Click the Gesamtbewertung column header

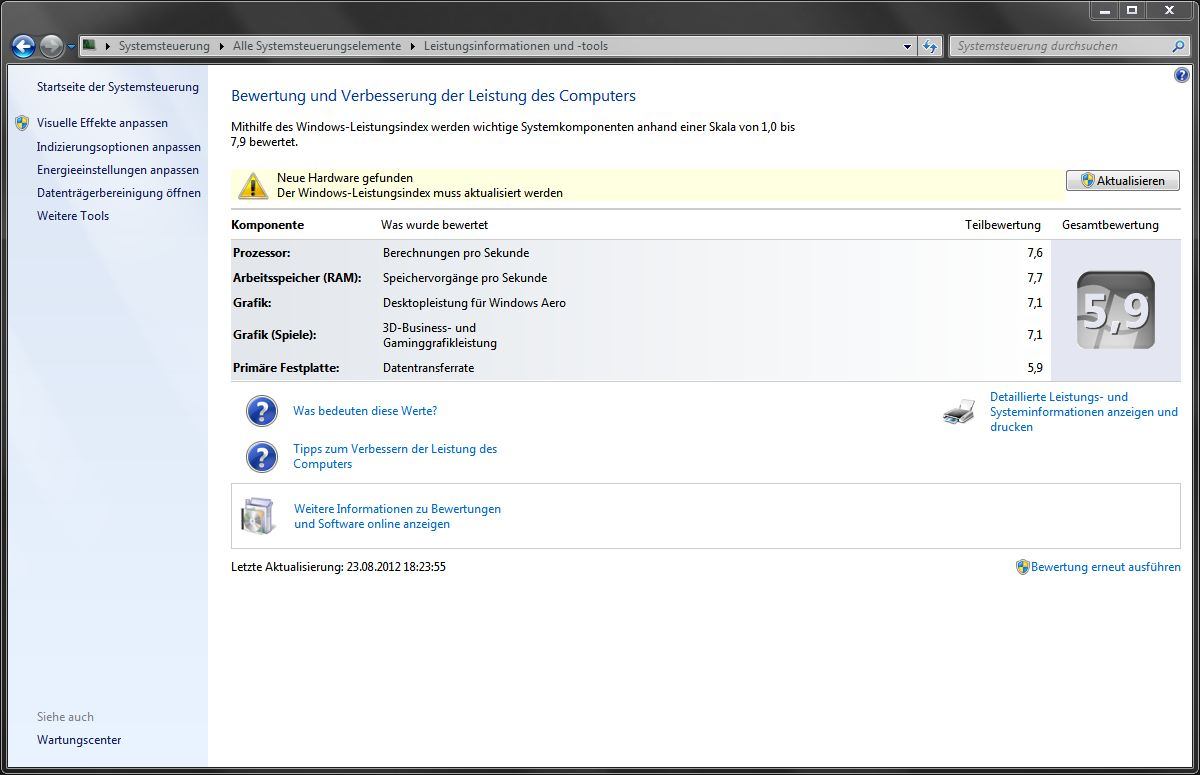coord(1110,225)
